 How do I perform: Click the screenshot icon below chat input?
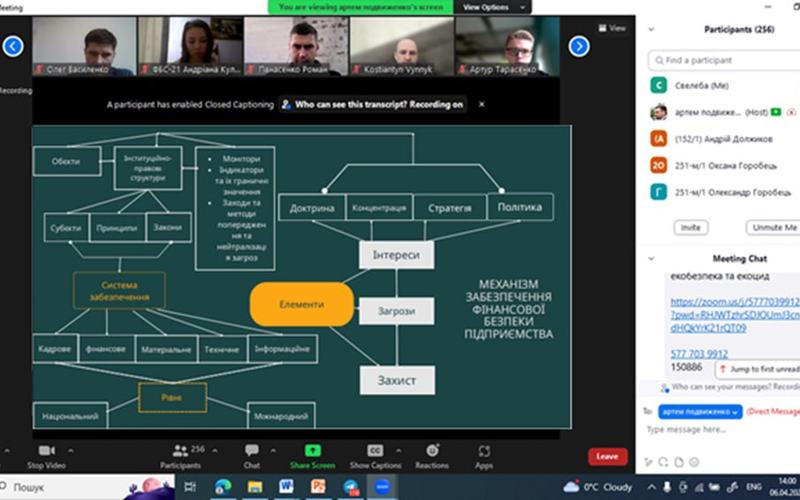tap(663, 462)
